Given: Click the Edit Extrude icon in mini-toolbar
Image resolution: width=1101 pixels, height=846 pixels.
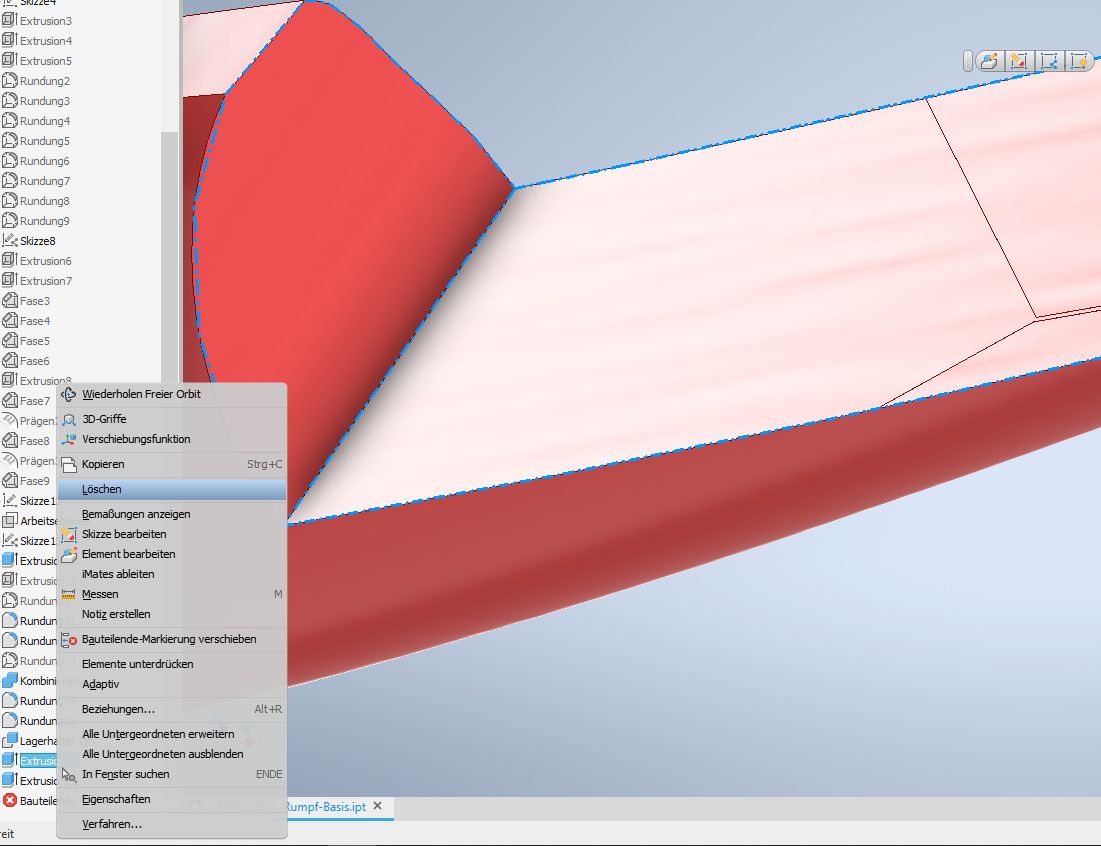Looking at the screenshot, I should click(x=989, y=61).
